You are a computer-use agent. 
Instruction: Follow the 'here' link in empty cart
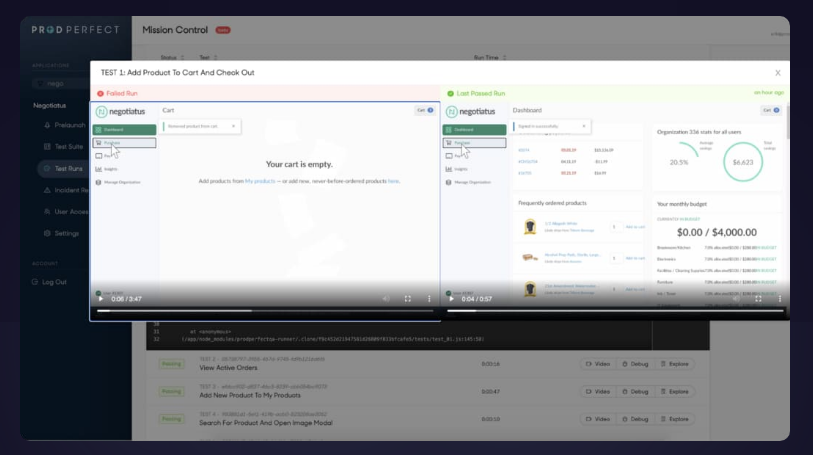394,181
